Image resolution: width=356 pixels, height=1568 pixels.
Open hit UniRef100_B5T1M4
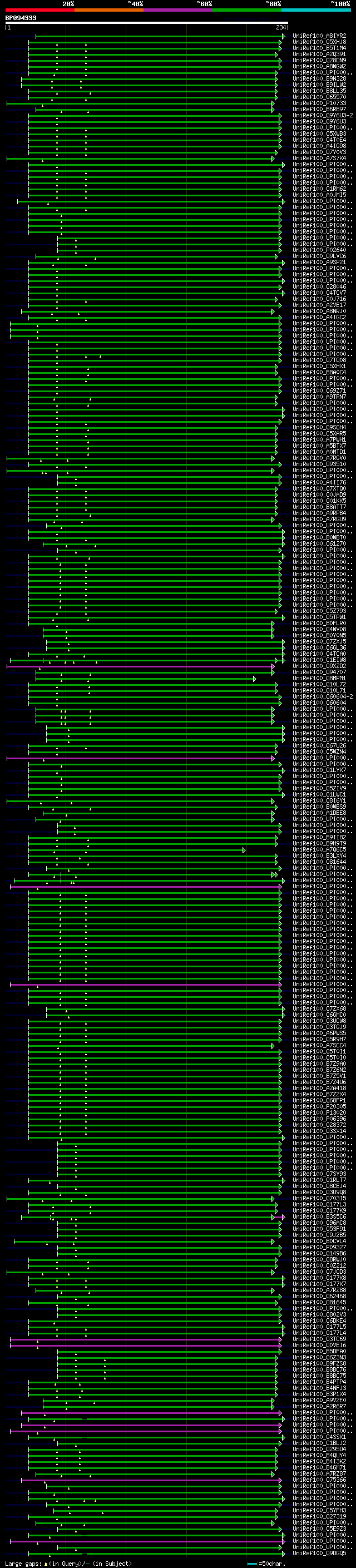[x=319, y=48]
